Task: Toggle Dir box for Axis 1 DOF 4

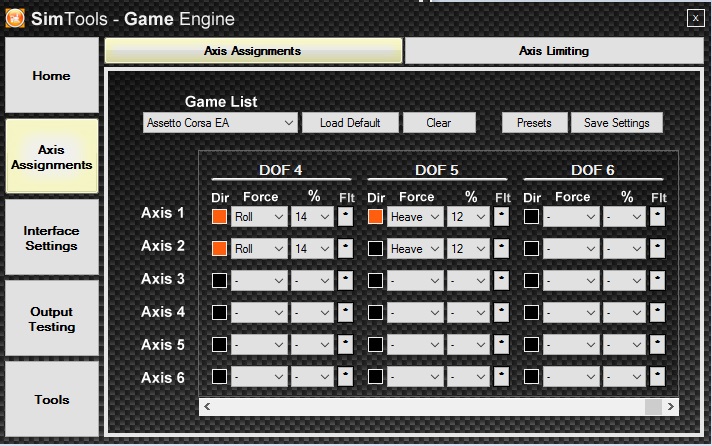Action: tap(219, 217)
